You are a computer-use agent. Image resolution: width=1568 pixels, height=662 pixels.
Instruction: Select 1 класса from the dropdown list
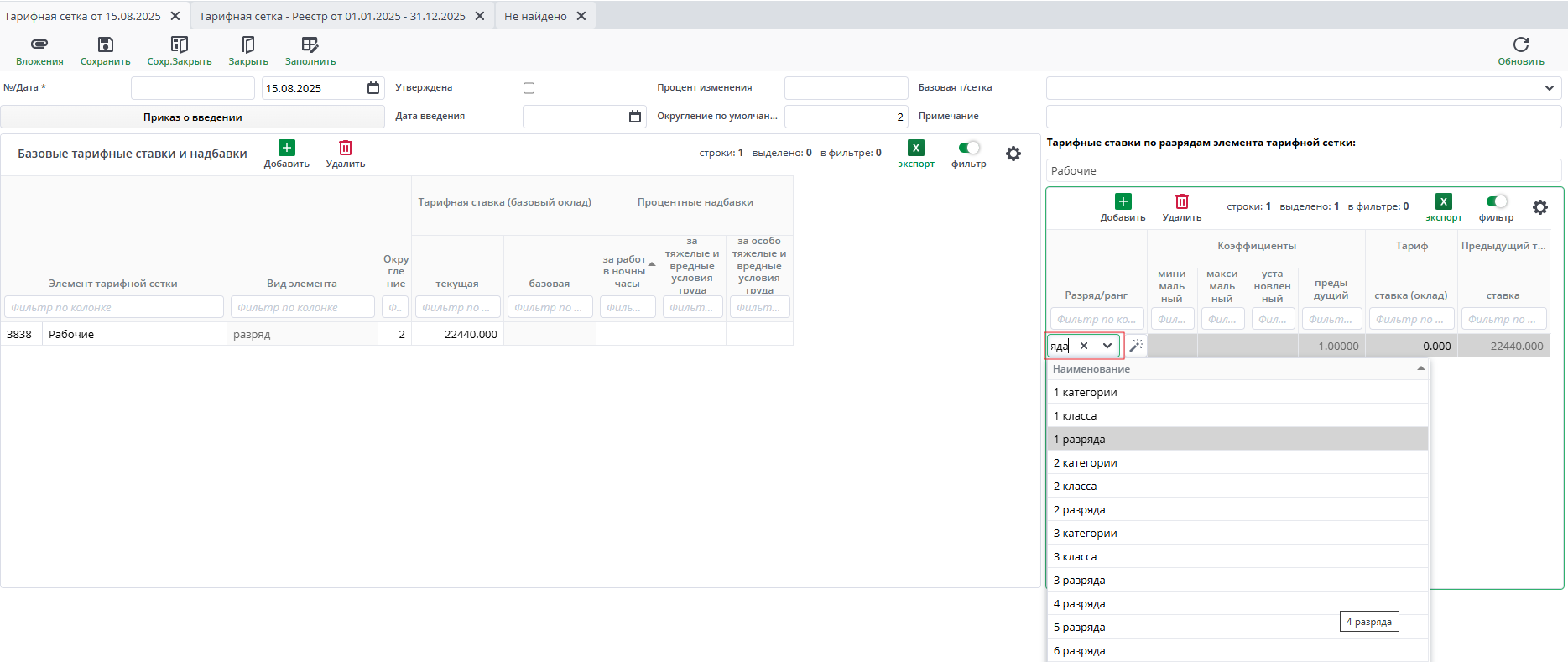point(1237,415)
